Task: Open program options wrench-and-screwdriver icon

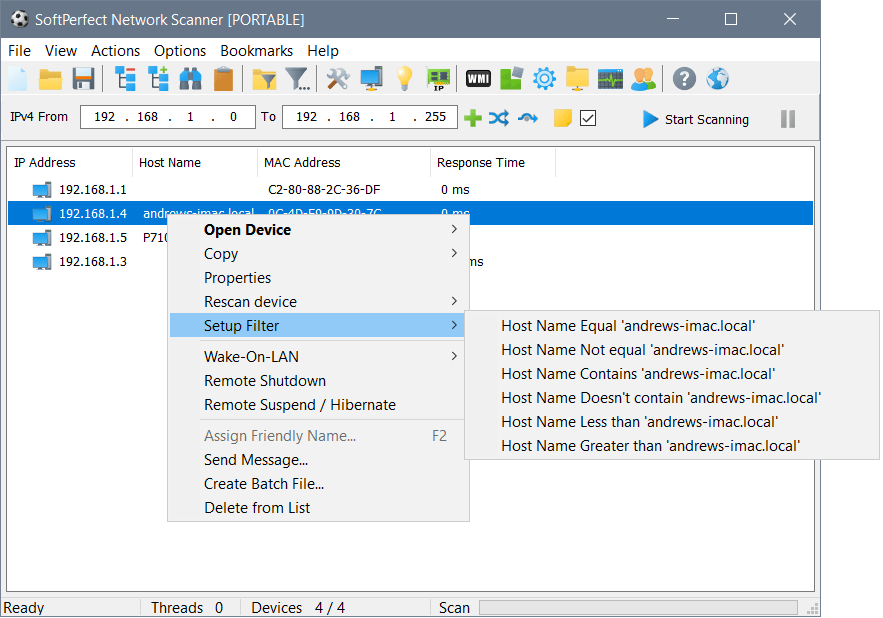Action: click(338, 78)
